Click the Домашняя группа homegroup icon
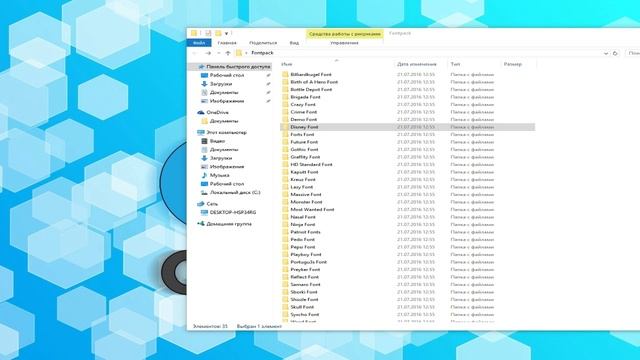 (201, 224)
